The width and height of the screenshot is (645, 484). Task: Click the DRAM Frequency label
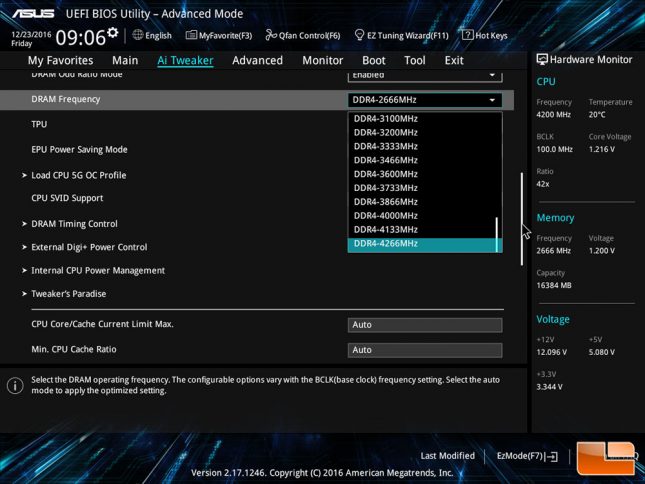tap(66, 100)
